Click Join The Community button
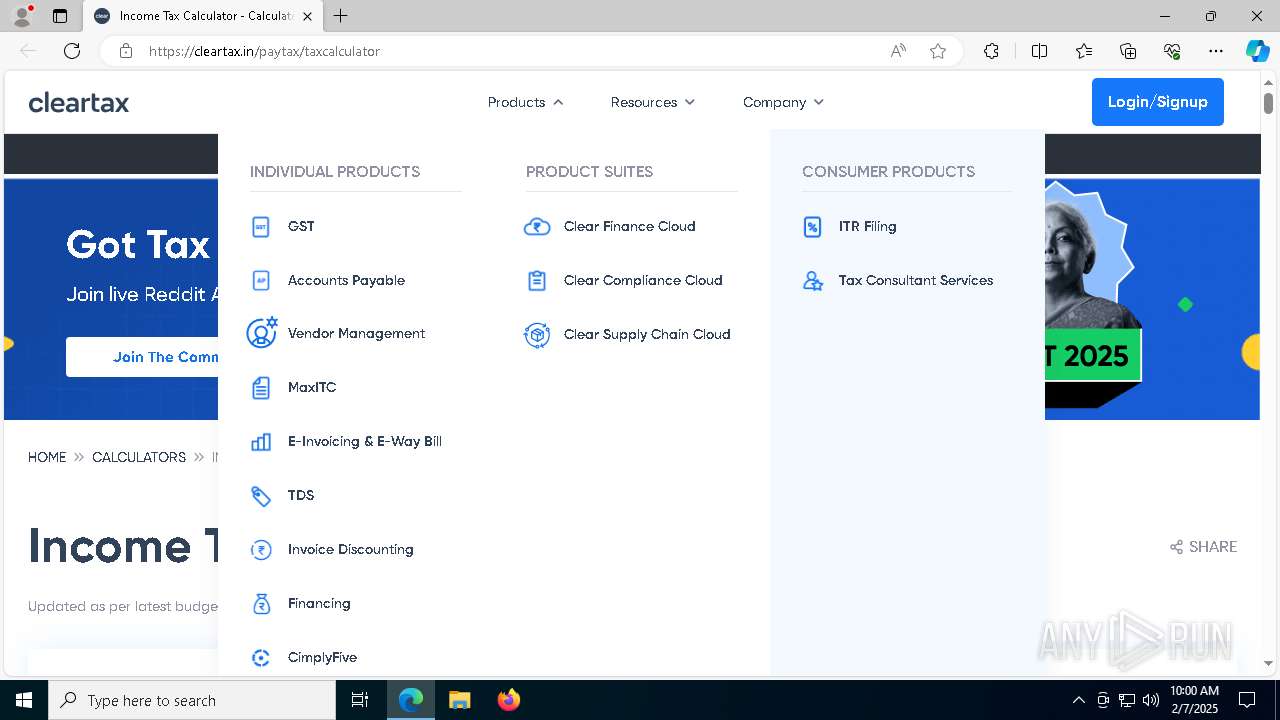This screenshot has height=720, width=1280. (142, 357)
